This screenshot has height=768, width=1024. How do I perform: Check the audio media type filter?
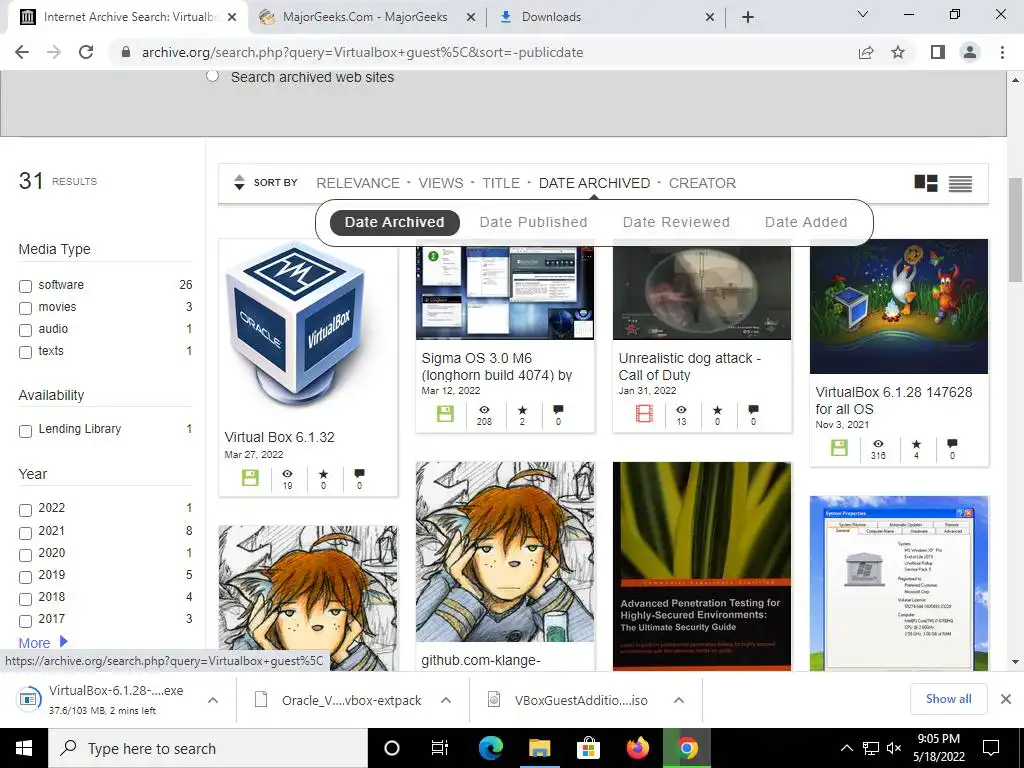pyautogui.click(x=25, y=330)
